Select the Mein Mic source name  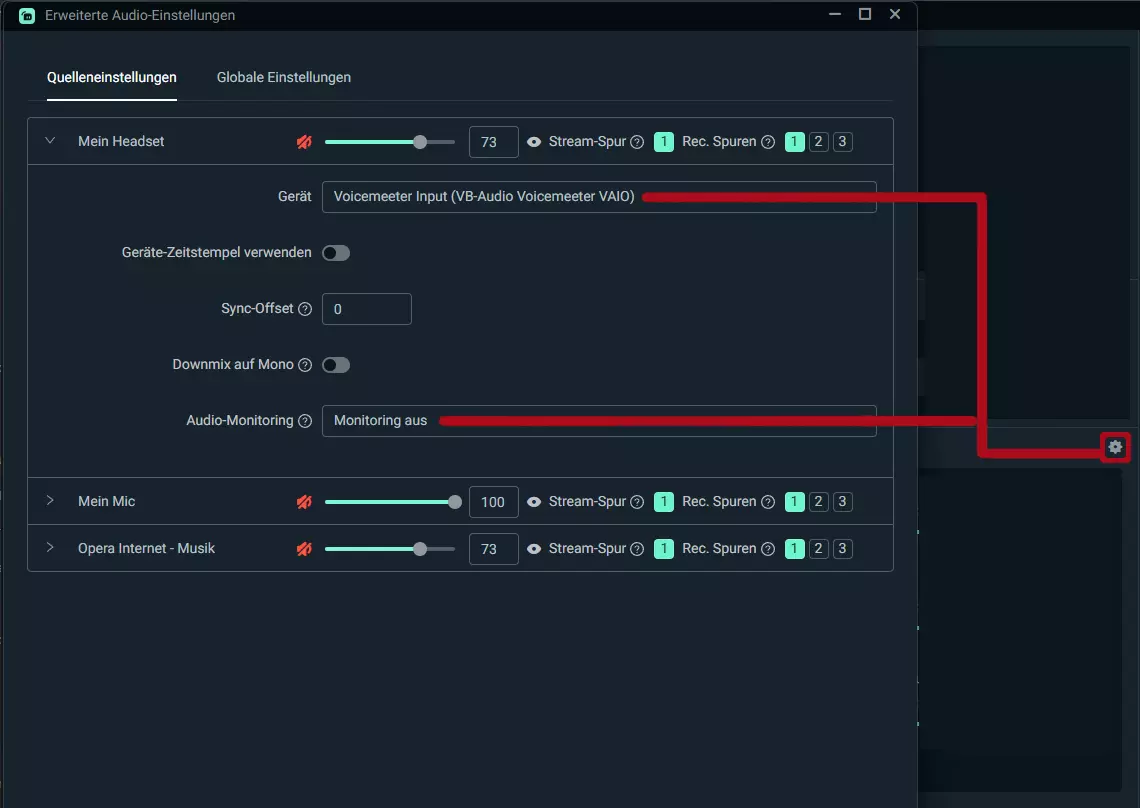pyautogui.click(x=106, y=502)
